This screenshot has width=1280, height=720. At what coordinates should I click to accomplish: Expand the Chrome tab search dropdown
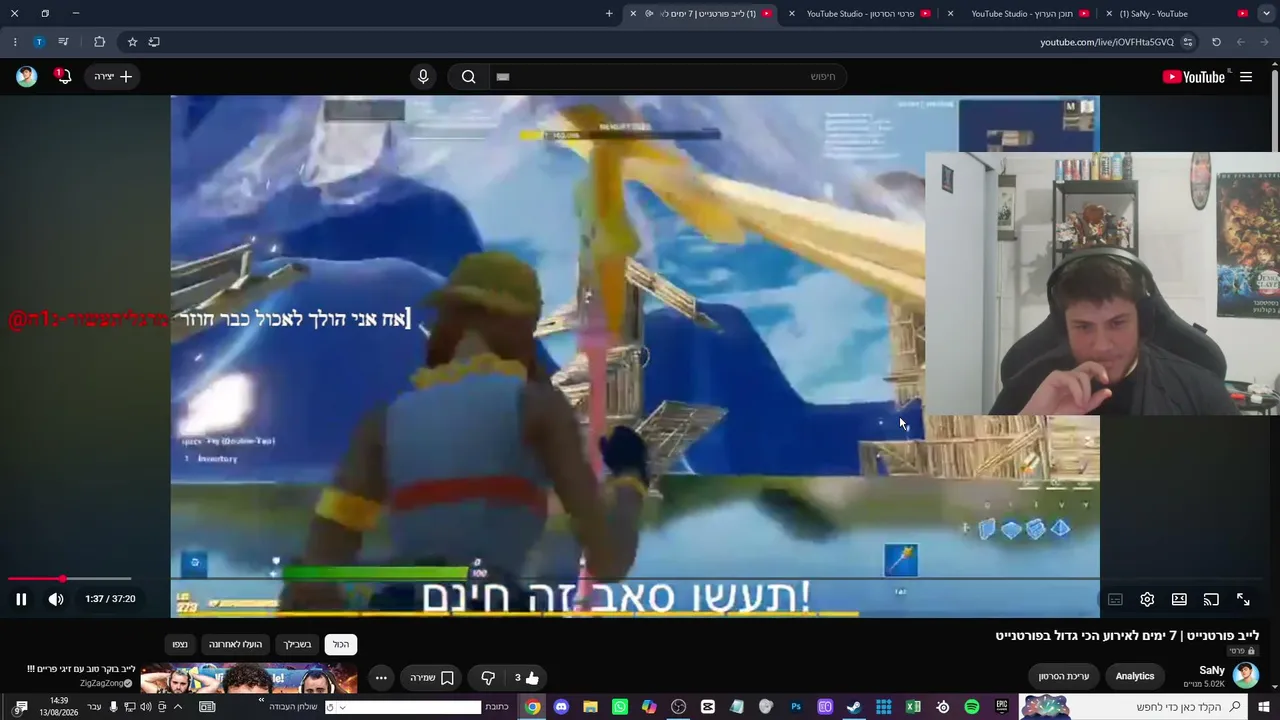[1266, 14]
